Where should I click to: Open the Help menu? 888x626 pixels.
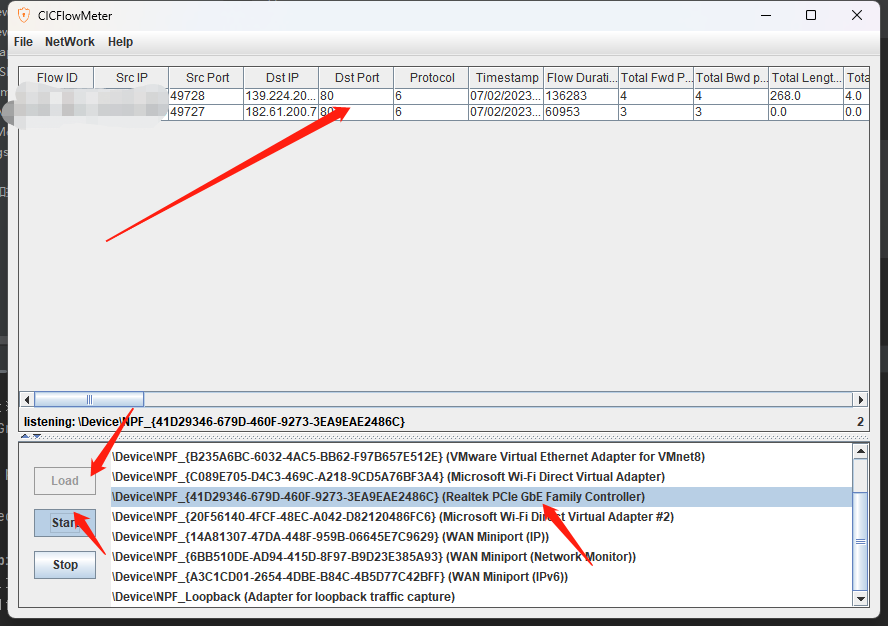coord(120,41)
